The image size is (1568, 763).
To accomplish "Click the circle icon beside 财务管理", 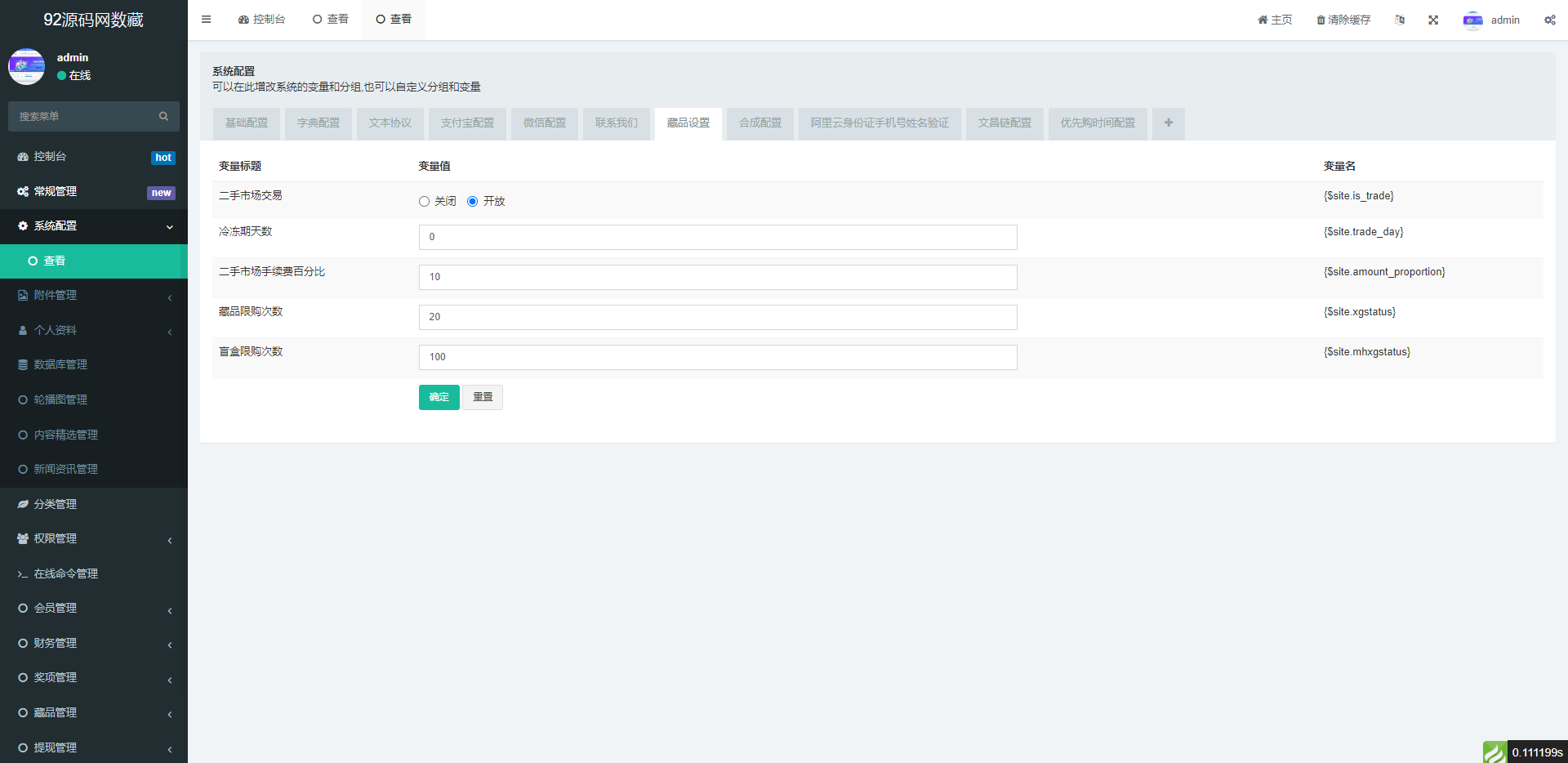I will (23, 643).
